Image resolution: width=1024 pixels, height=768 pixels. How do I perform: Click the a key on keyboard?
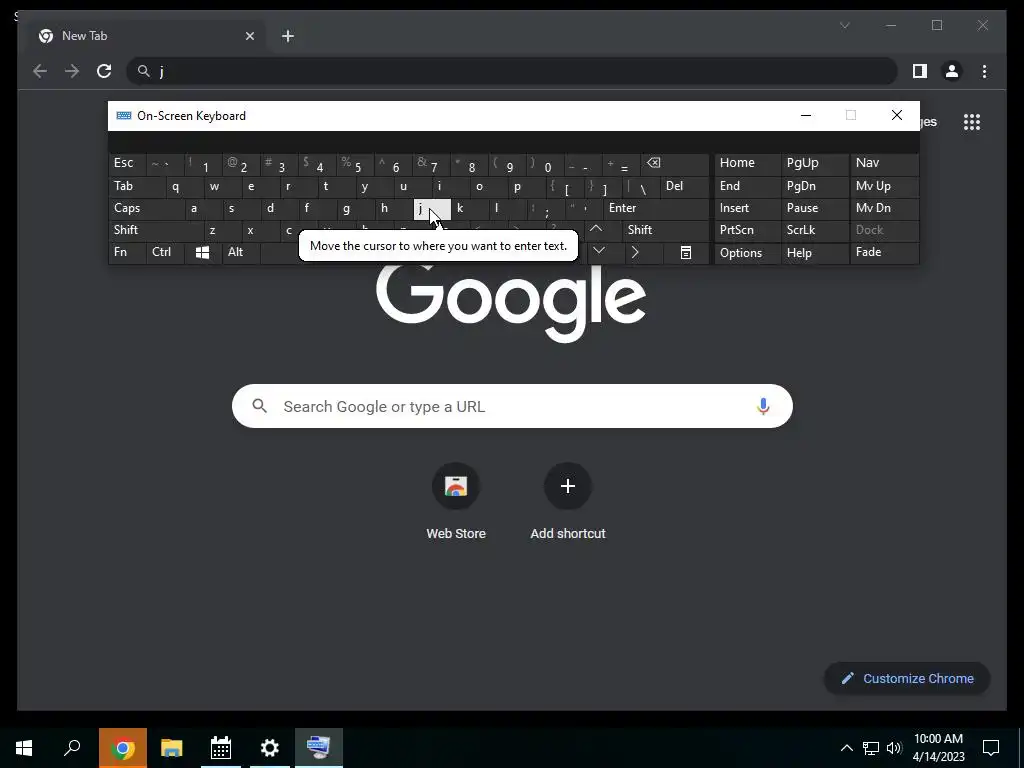[x=203, y=208]
